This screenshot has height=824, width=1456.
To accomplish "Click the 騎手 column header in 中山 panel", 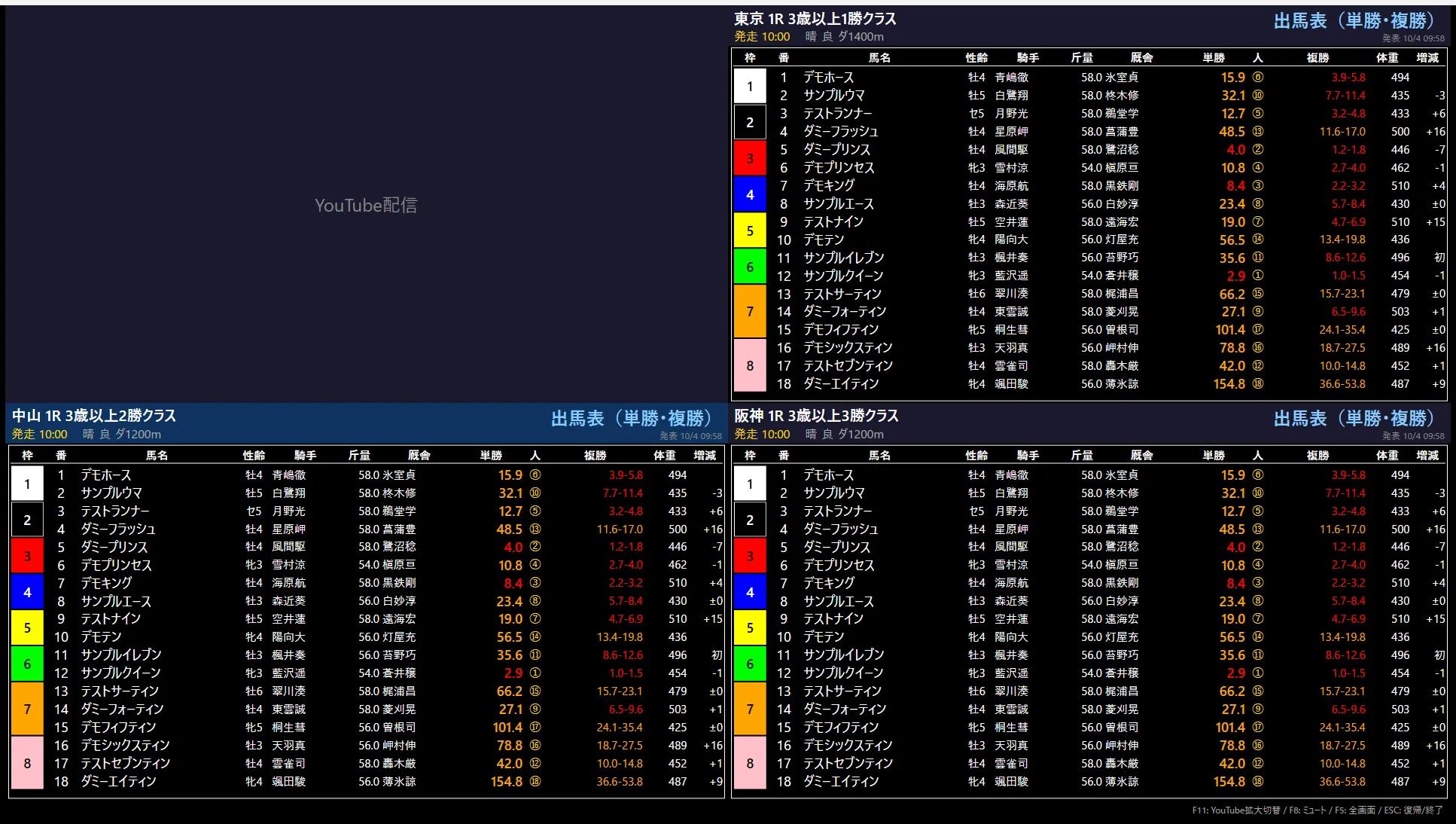I will pyautogui.click(x=305, y=456).
